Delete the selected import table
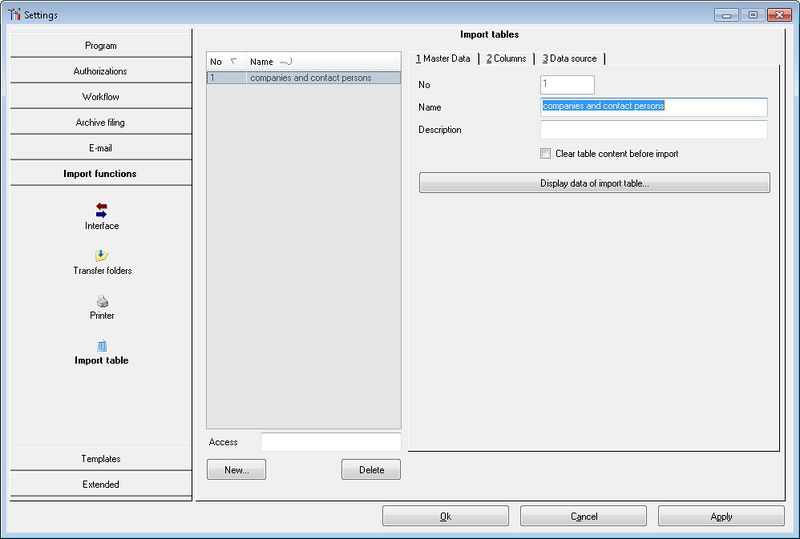The width and height of the screenshot is (800, 539). point(371,470)
